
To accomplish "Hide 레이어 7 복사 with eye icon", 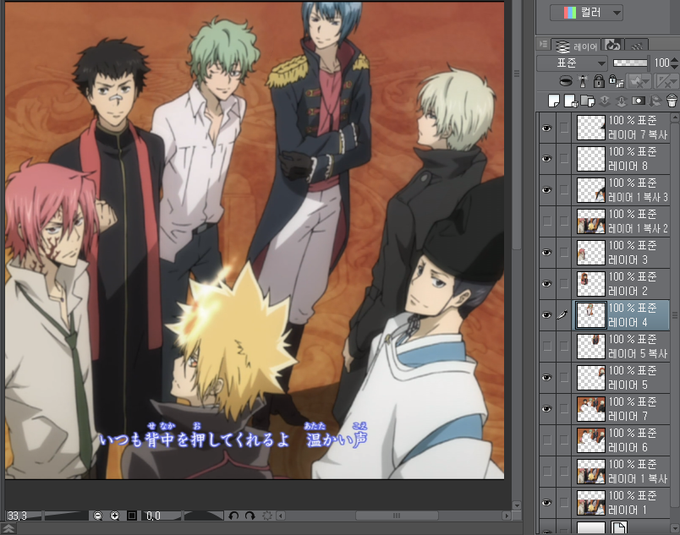I will [547, 128].
